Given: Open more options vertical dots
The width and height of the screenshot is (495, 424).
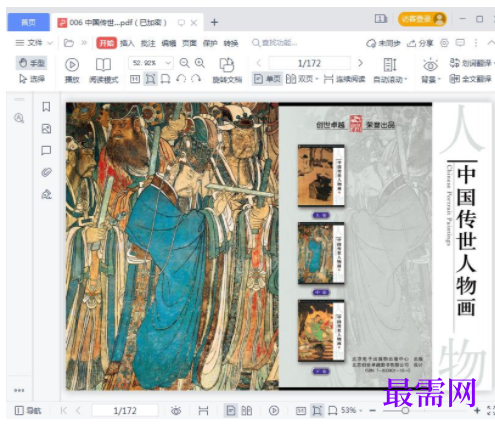Looking at the screenshot, I should [x=476, y=43].
